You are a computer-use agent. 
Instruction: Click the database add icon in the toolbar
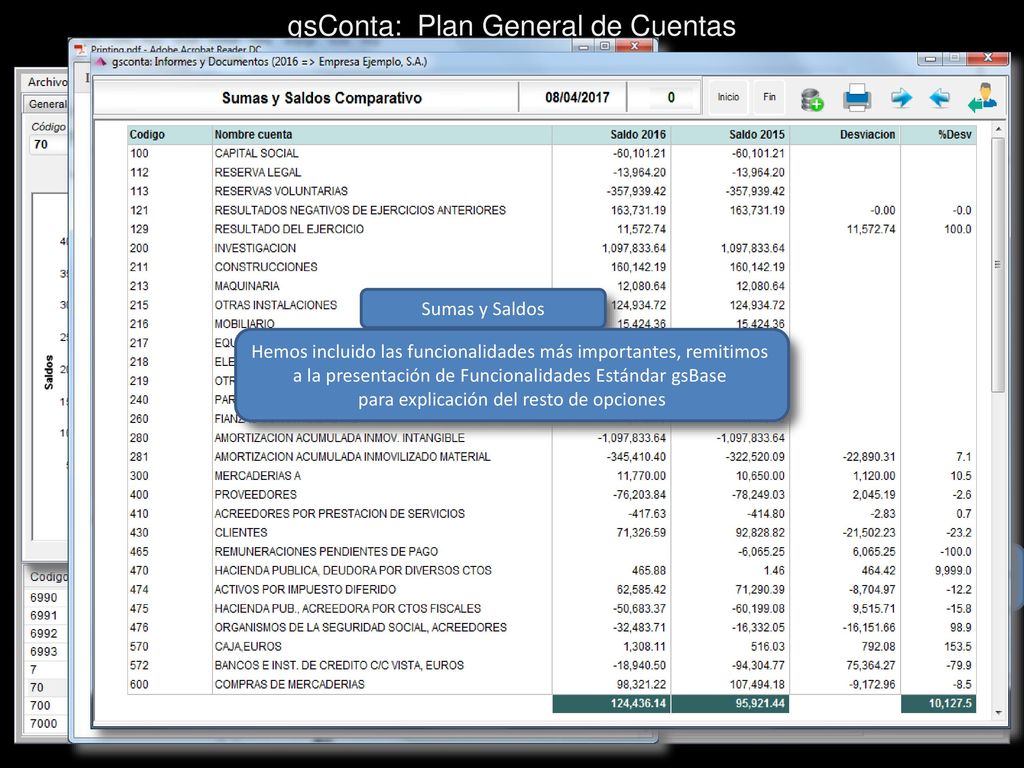[812, 99]
